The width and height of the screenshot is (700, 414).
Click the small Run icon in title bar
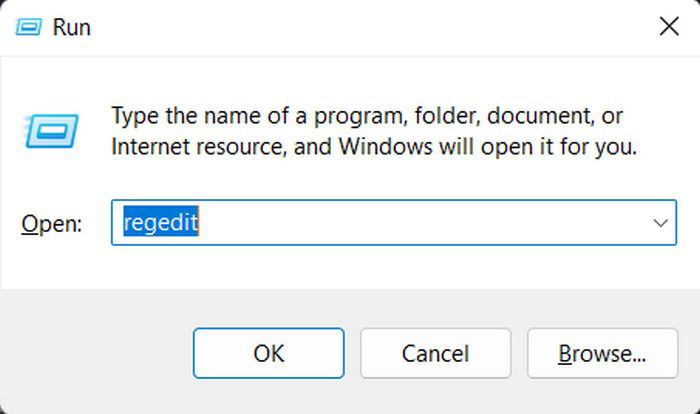point(29,27)
